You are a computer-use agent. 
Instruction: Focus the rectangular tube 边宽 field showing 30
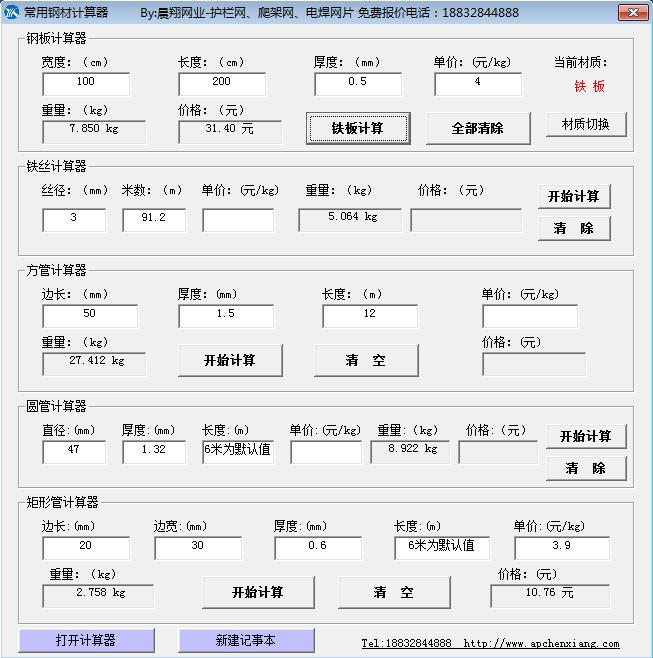click(x=198, y=548)
